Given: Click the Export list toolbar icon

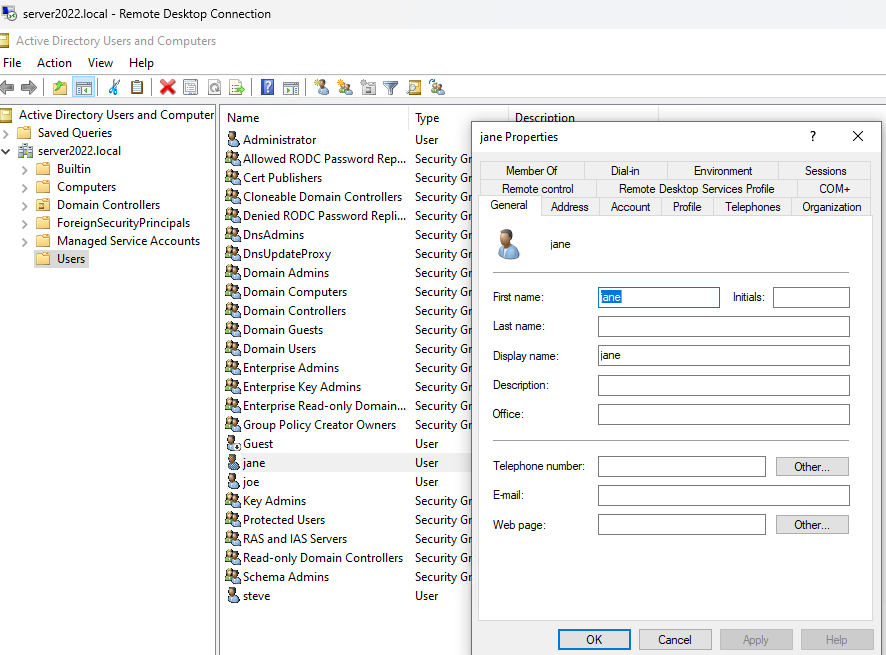Looking at the screenshot, I should point(237,88).
